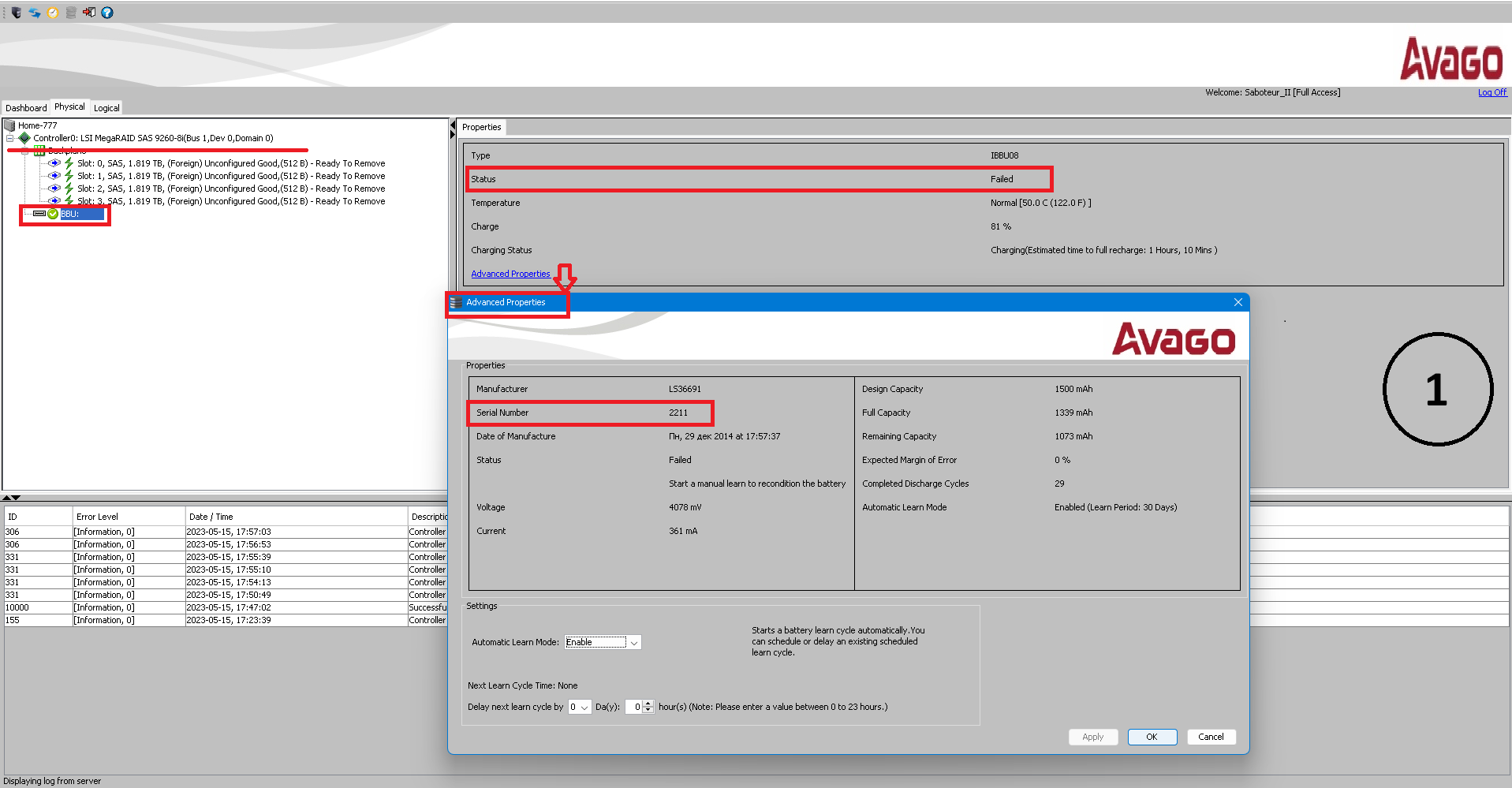Close the Advanced Properties dialog
This screenshot has height=788, width=1512.
click(x=1238, y=302)
